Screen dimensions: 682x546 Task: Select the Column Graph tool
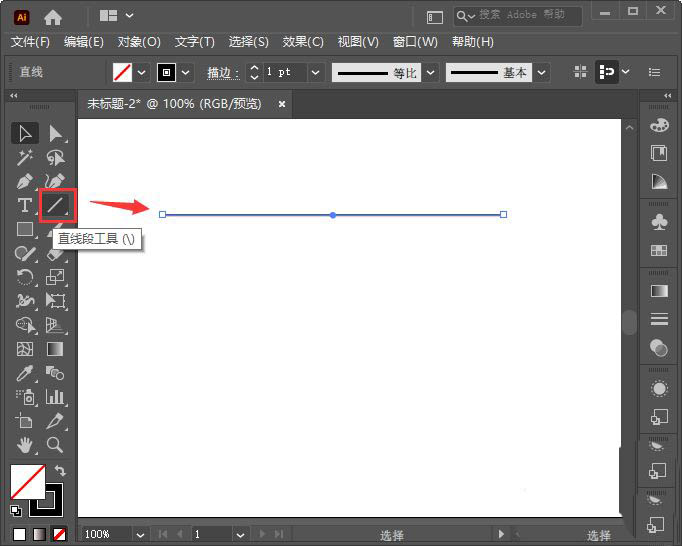tap(55, 397)
